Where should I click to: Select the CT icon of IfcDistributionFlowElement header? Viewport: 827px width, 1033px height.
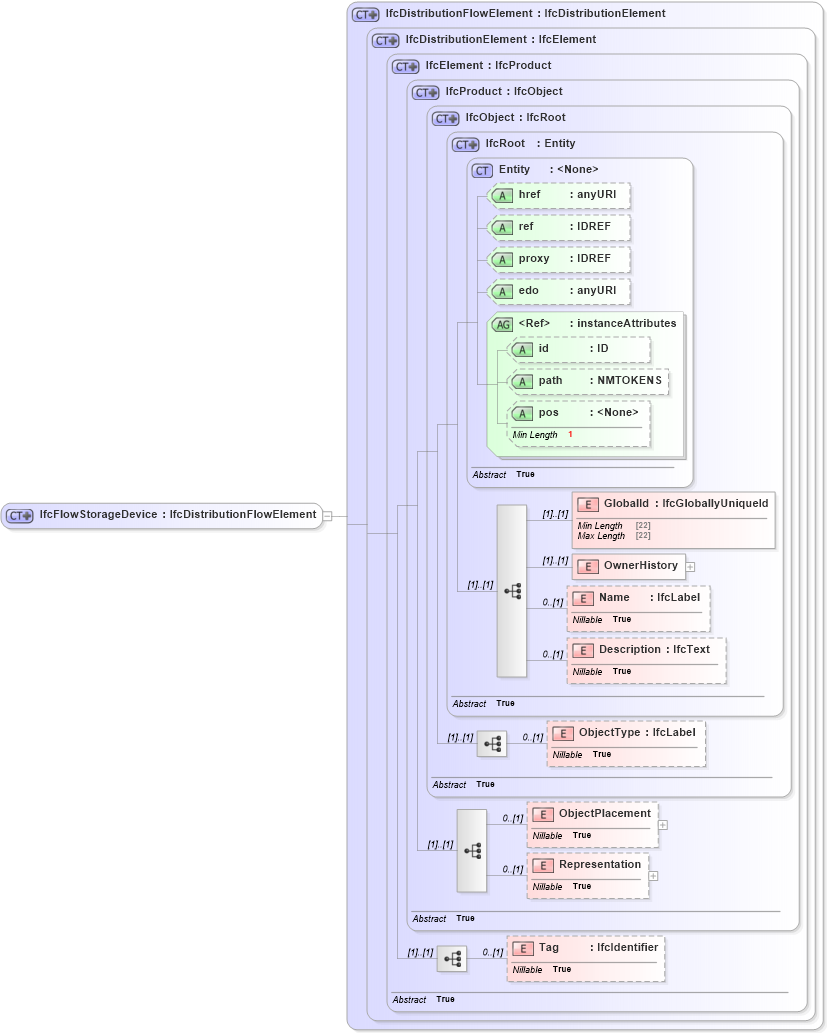362,13
